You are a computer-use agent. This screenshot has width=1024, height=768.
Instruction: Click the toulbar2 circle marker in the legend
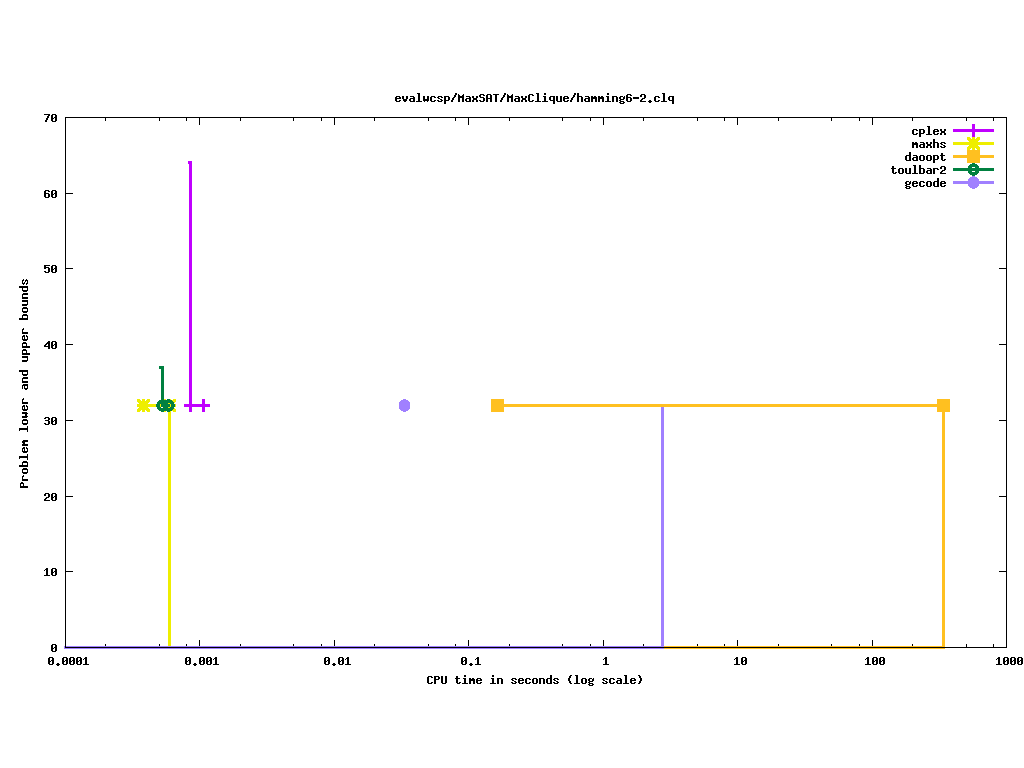[973, 170]
